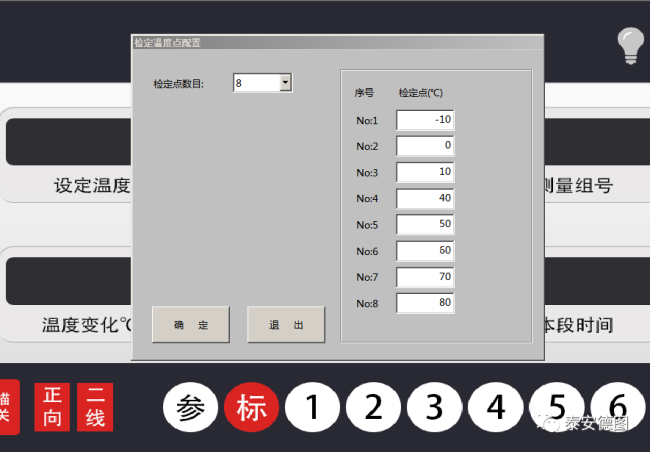The height and width of the screenshot is (452, 650).
Task: Open the 检定点数目 dropdown arrow
Action: click(x=285, y=83)
